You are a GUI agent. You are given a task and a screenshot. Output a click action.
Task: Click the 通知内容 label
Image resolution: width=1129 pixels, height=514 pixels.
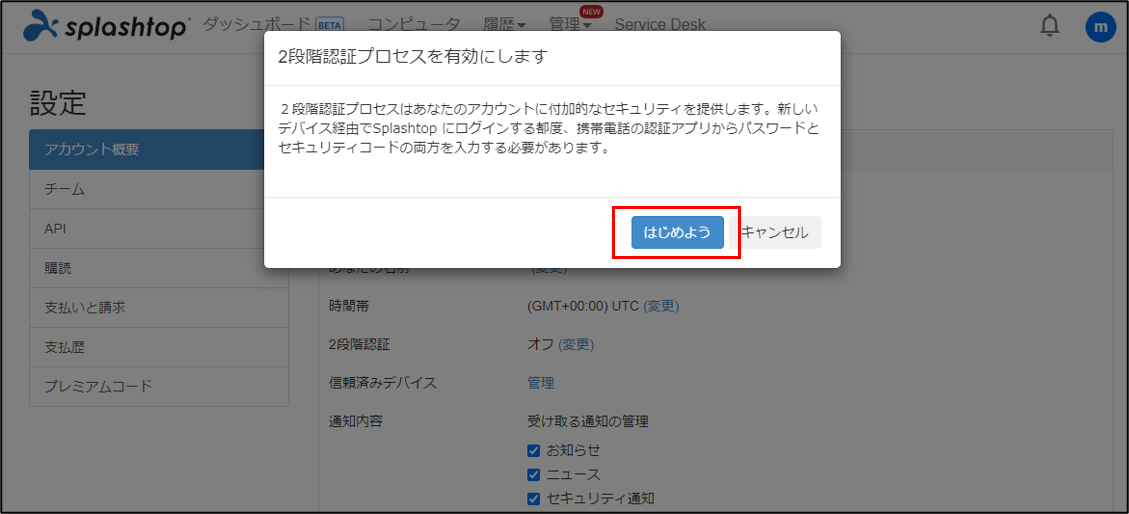click(355, 421)
